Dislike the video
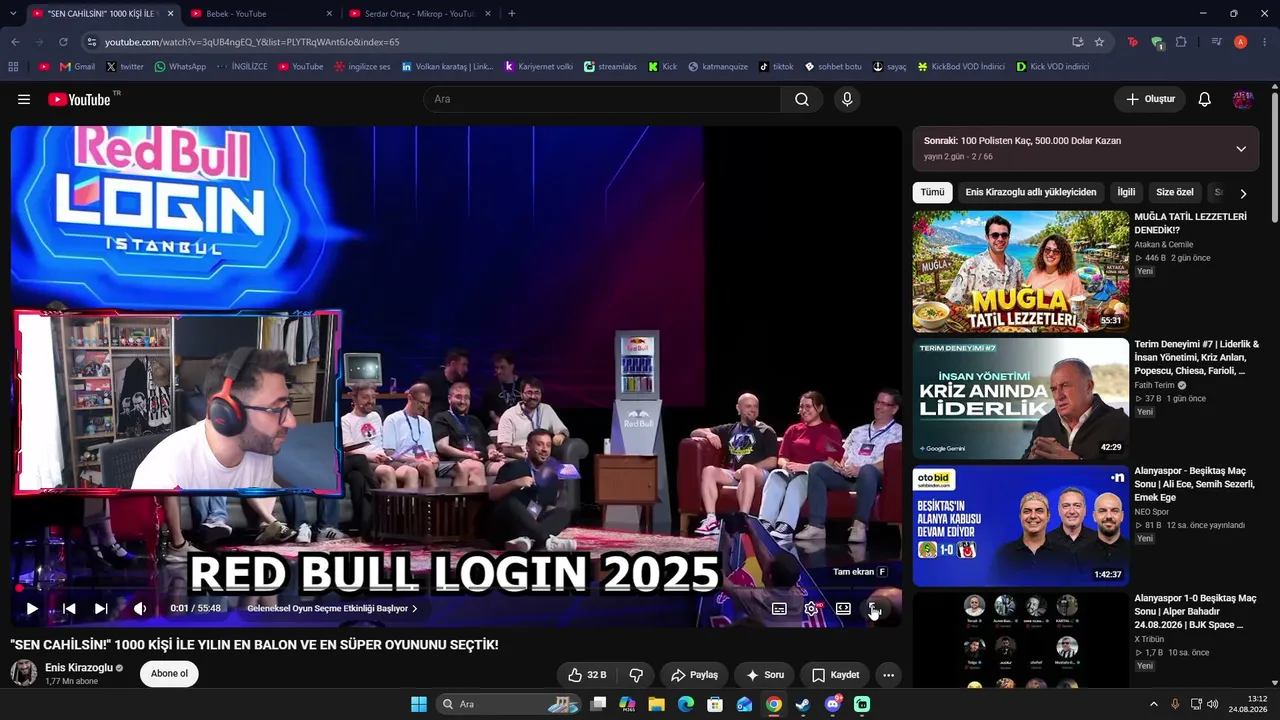 click(x=636, y=675)
